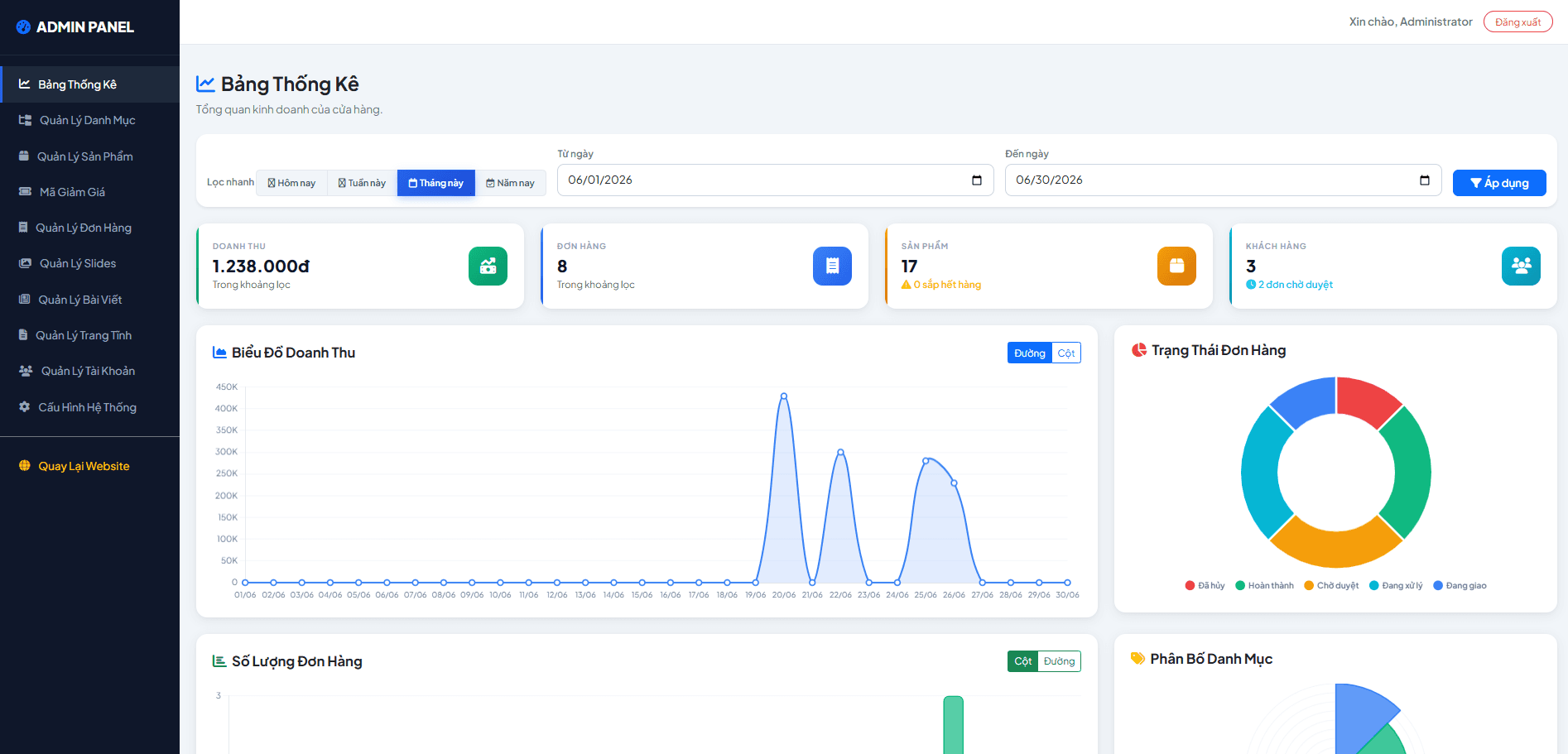Switch revenue chart to Đường view

pyautogui.click(x=1030, y=353)
